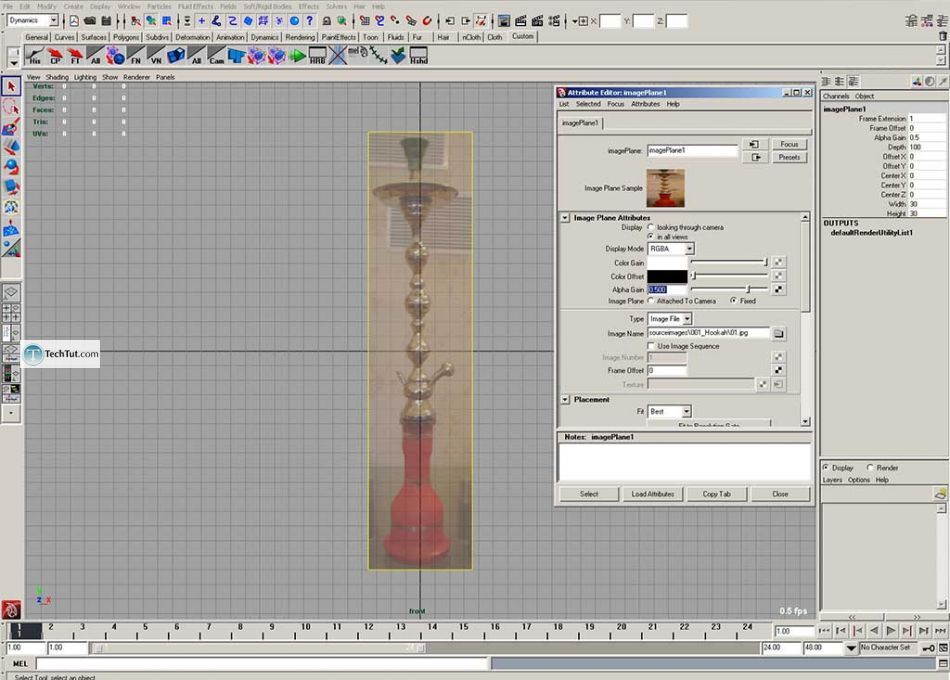Select 'in all views' display option

(651, 236)
